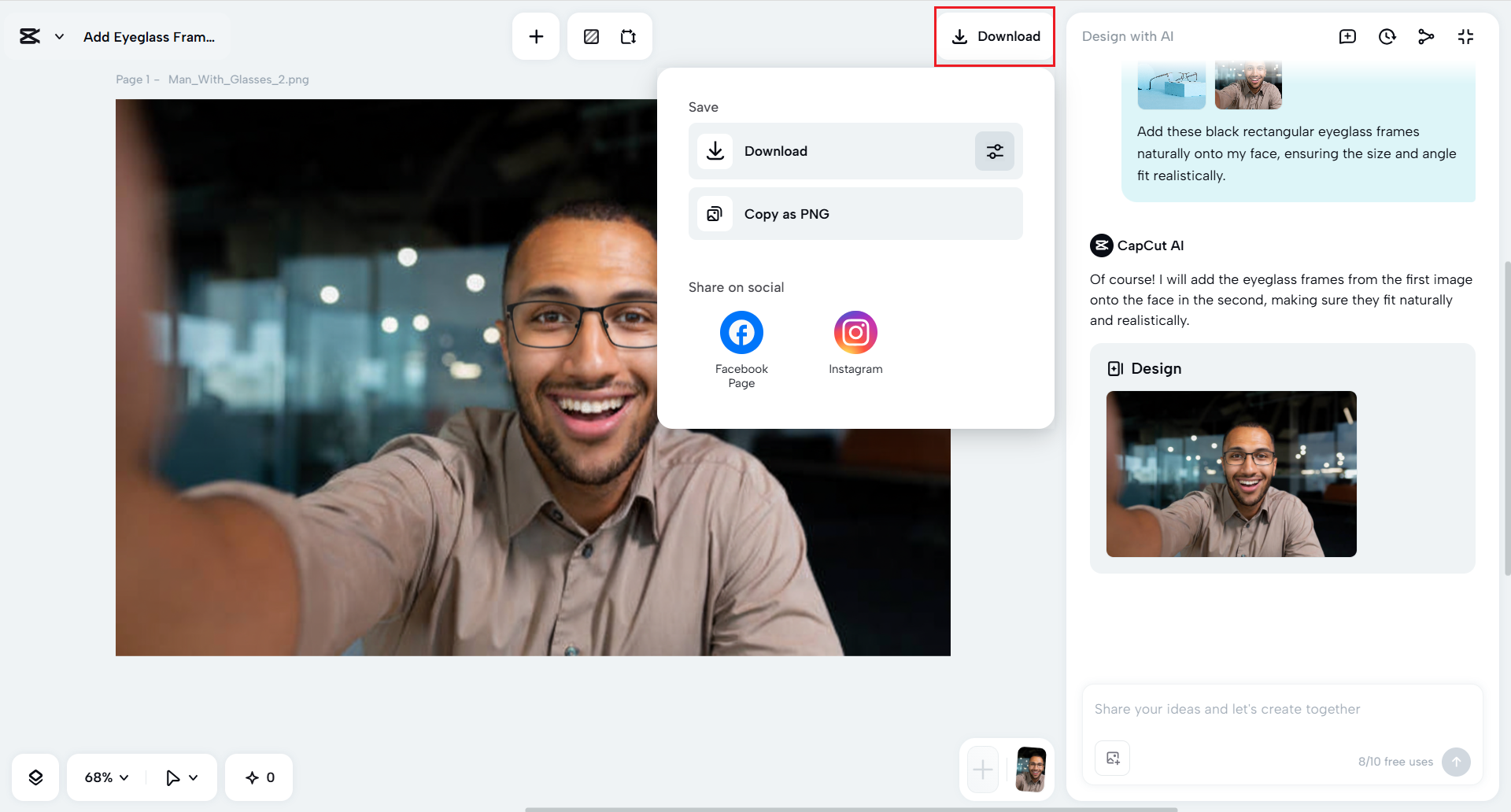Collapse the Design with AI panel
Image resolution: width=1511 pixels, height=812 pixels.
point(1465,36)
